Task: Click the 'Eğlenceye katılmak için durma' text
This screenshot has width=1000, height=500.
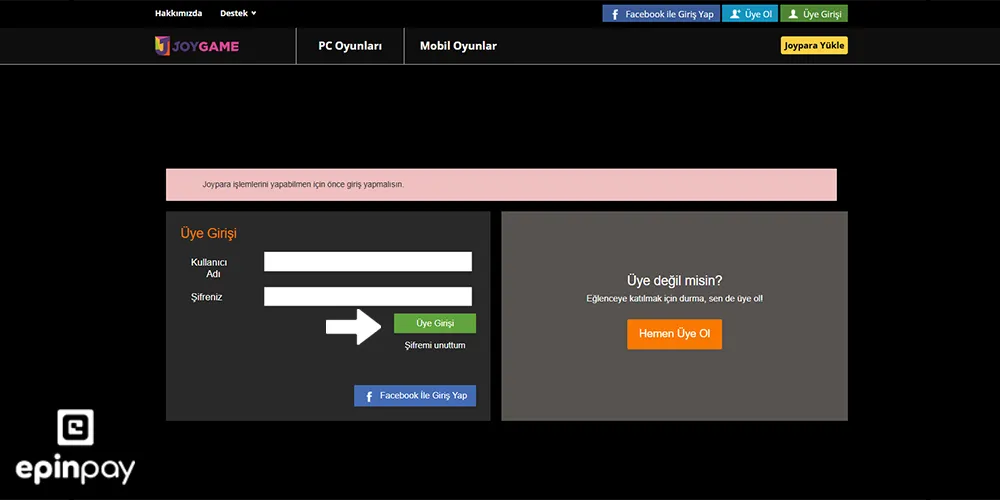Action: point(674,298)
